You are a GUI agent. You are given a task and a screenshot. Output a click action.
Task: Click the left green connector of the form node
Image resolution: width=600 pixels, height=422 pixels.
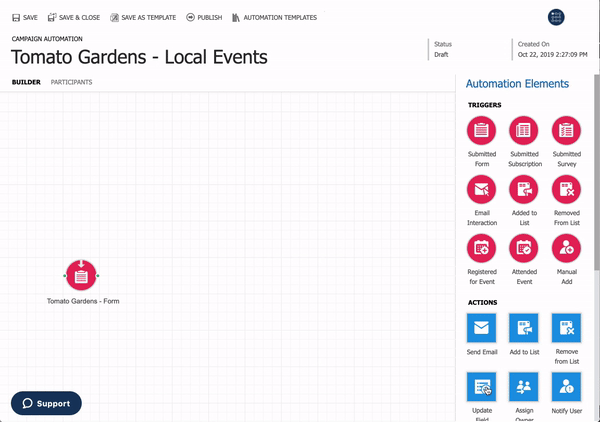[x=65, y=275]
